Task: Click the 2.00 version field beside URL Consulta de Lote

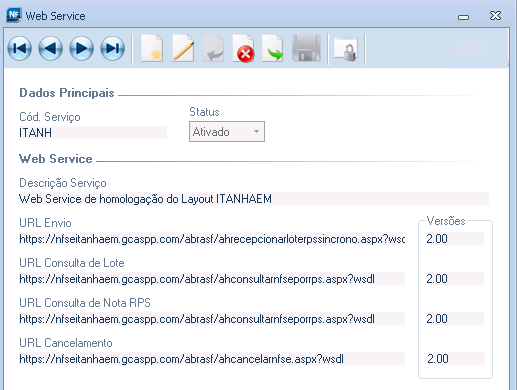Action: pos(455,279)
